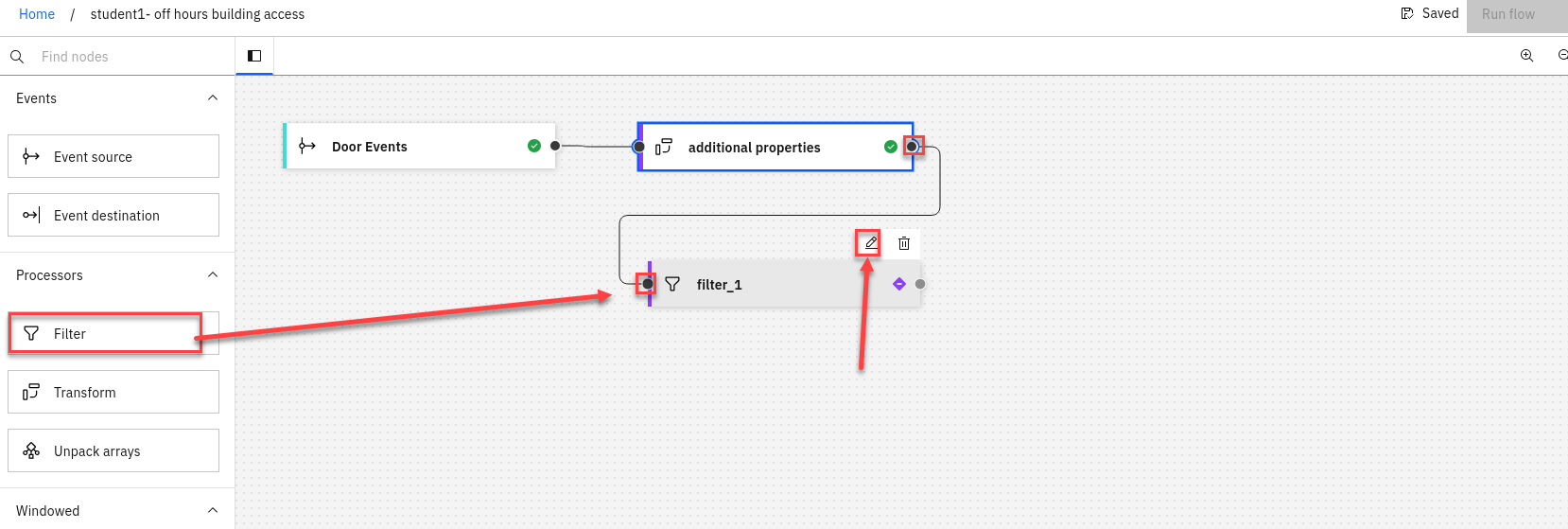Viewport: 1568px width, 529px height.
Task: Toggle the side palette panel icon
Action: coord(254,56)
